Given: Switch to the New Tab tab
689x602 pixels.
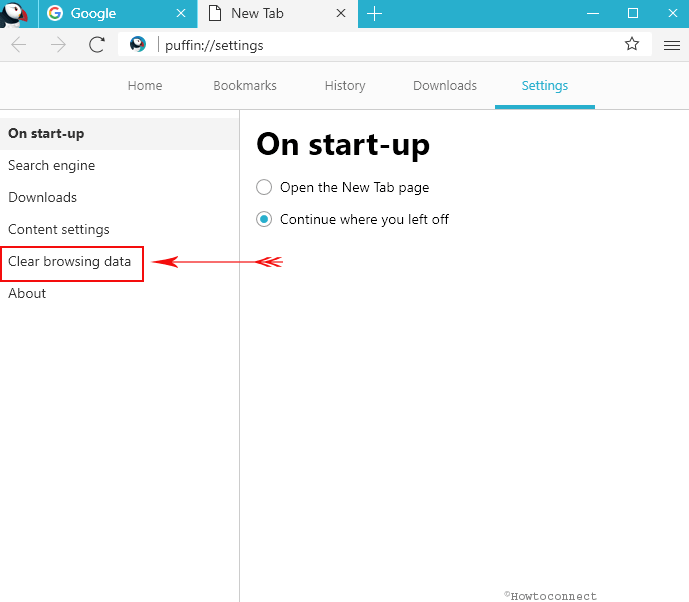Looking at the screenshot, I should 278,14.
